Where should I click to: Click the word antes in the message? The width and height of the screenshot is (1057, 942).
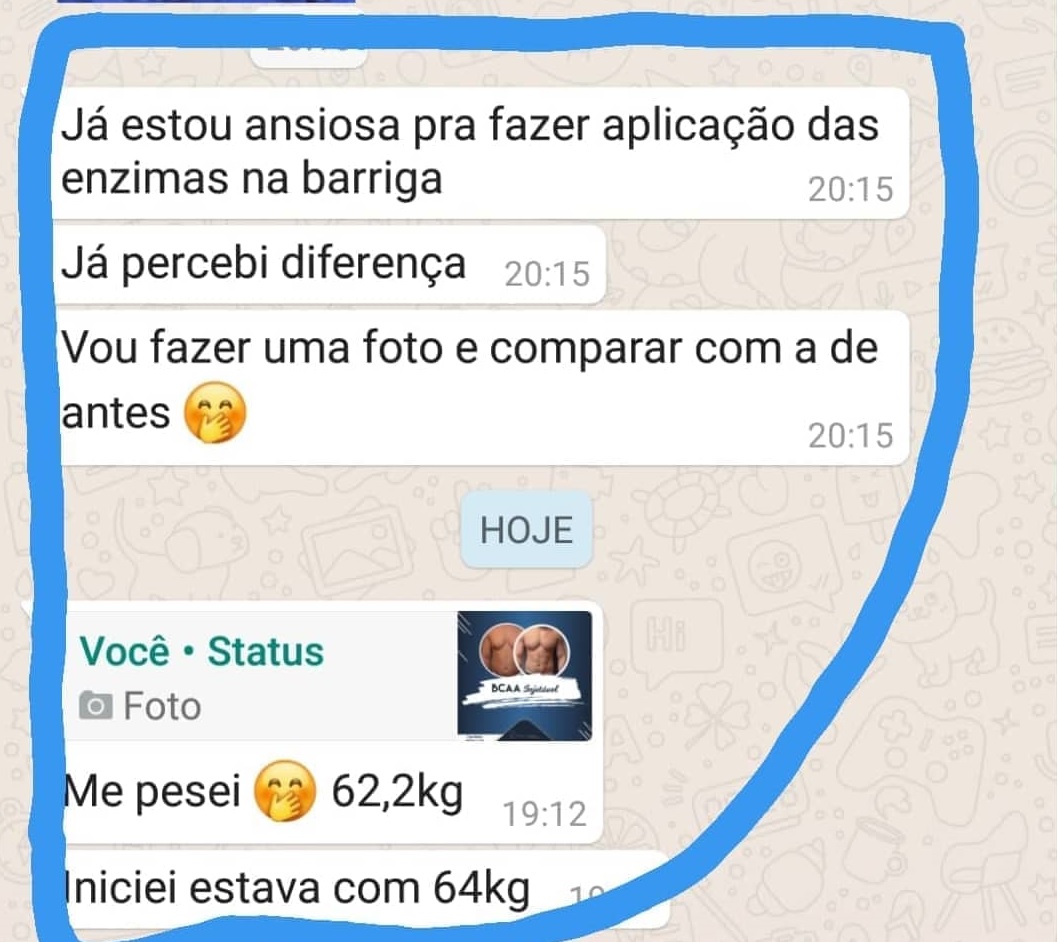tap(115, 412)
